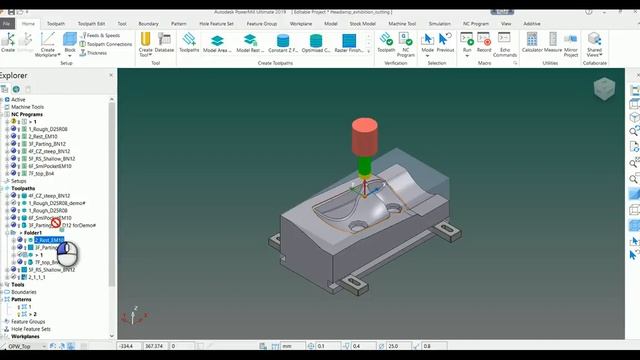This screenshot has width=640, height=360.
Task: Open Feeds & Speeds
Action: (100, 36)
